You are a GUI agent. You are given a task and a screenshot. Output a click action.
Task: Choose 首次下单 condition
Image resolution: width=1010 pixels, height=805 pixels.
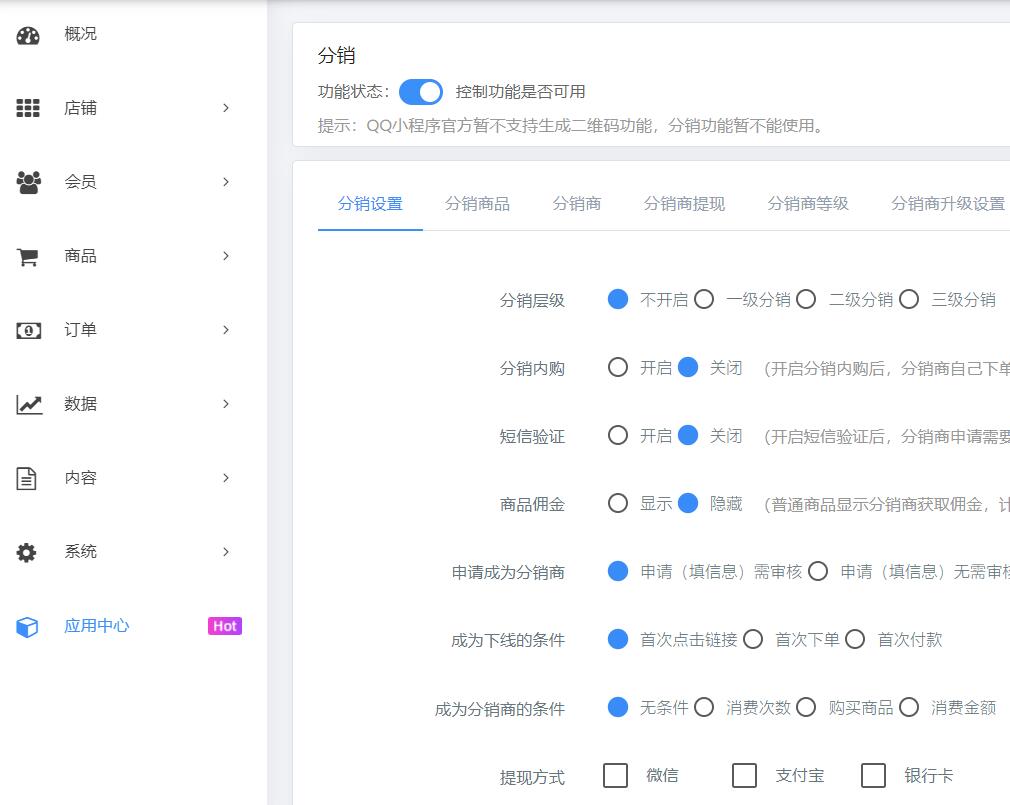(x=753, y=639)
